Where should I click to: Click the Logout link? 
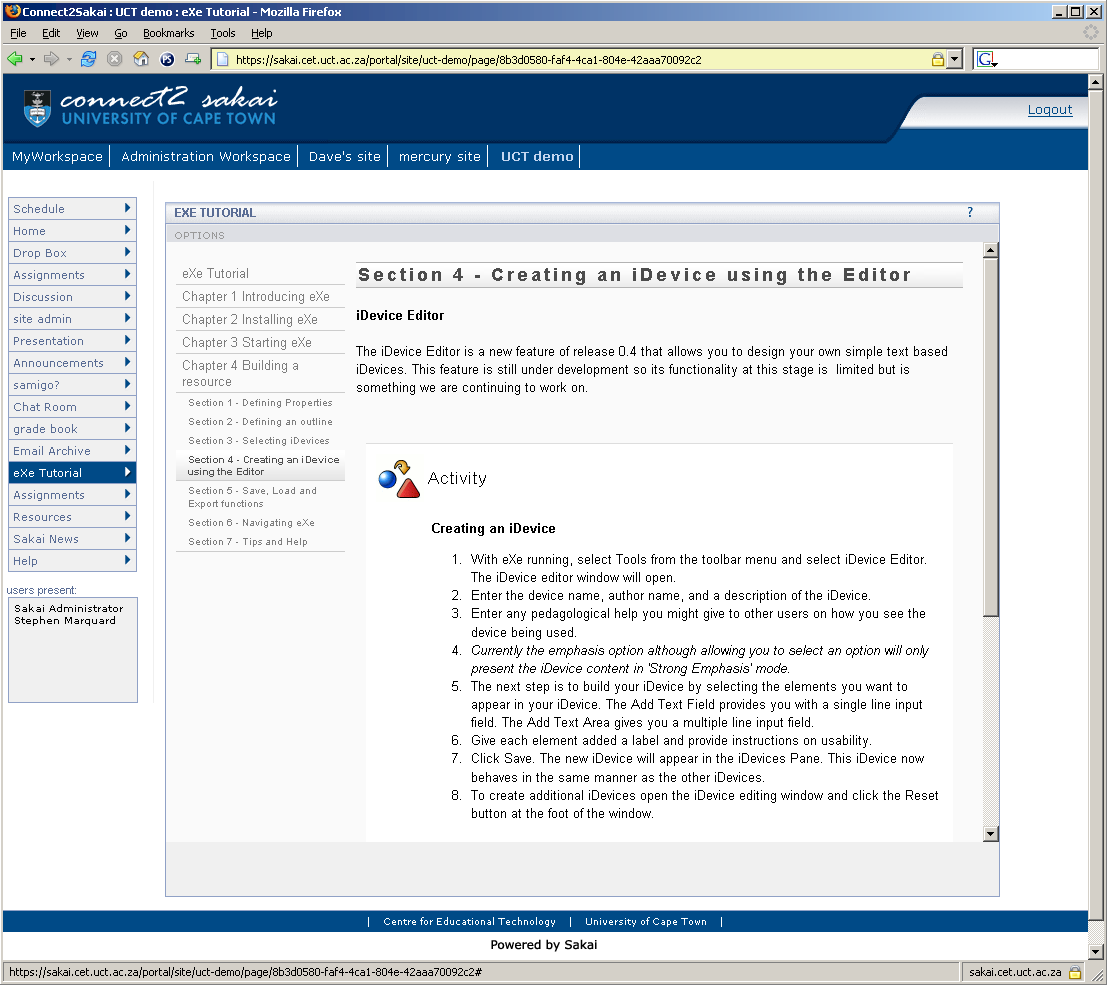pos(1050,109)
